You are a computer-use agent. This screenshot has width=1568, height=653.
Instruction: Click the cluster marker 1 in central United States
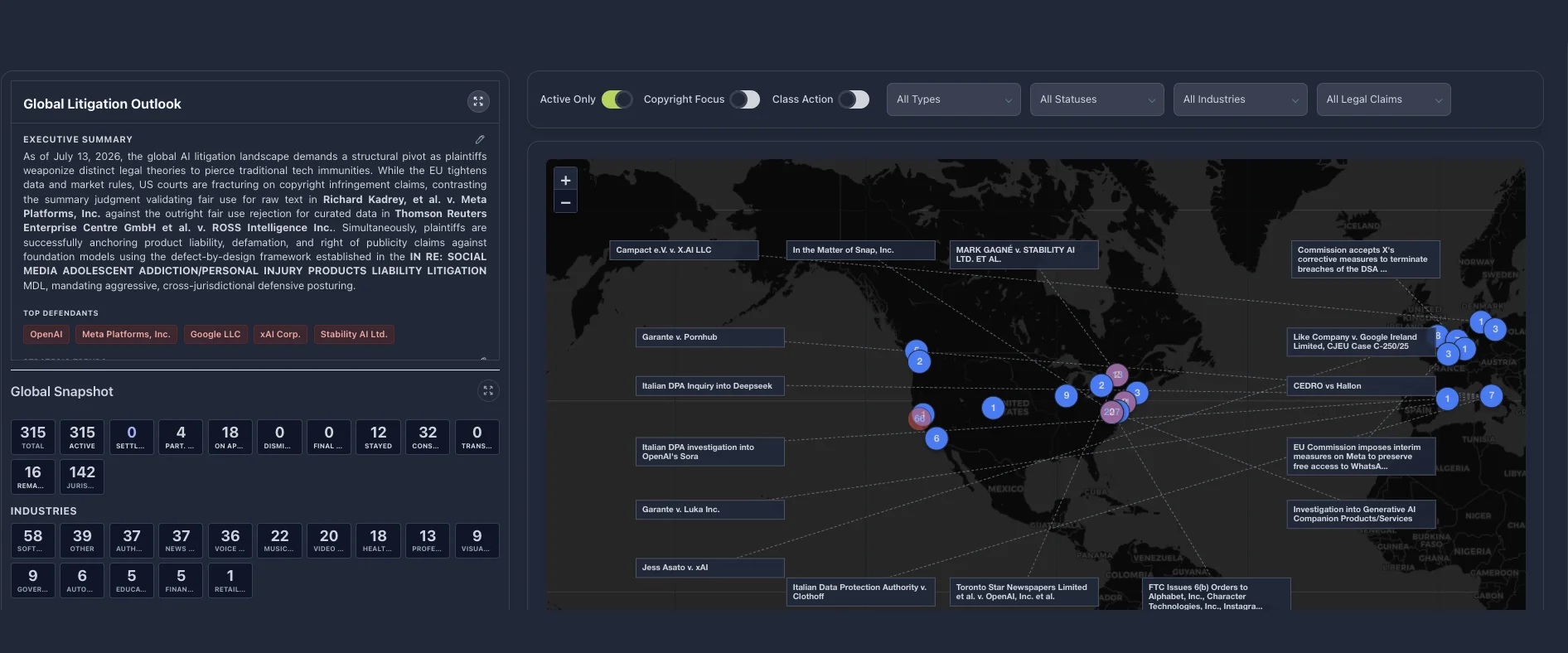[993, 408]
